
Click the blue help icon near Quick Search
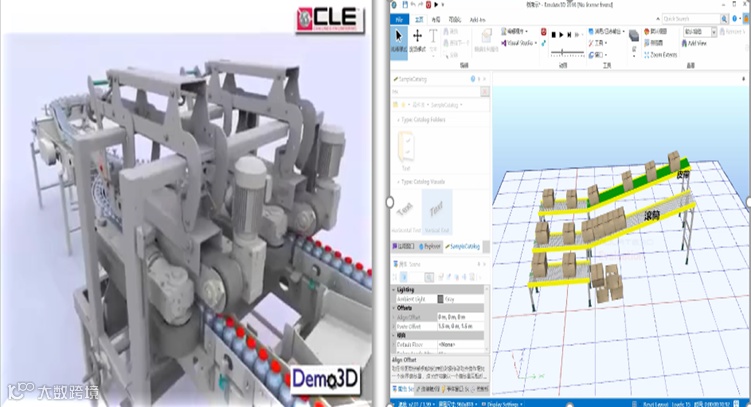[x=734, y=19]
